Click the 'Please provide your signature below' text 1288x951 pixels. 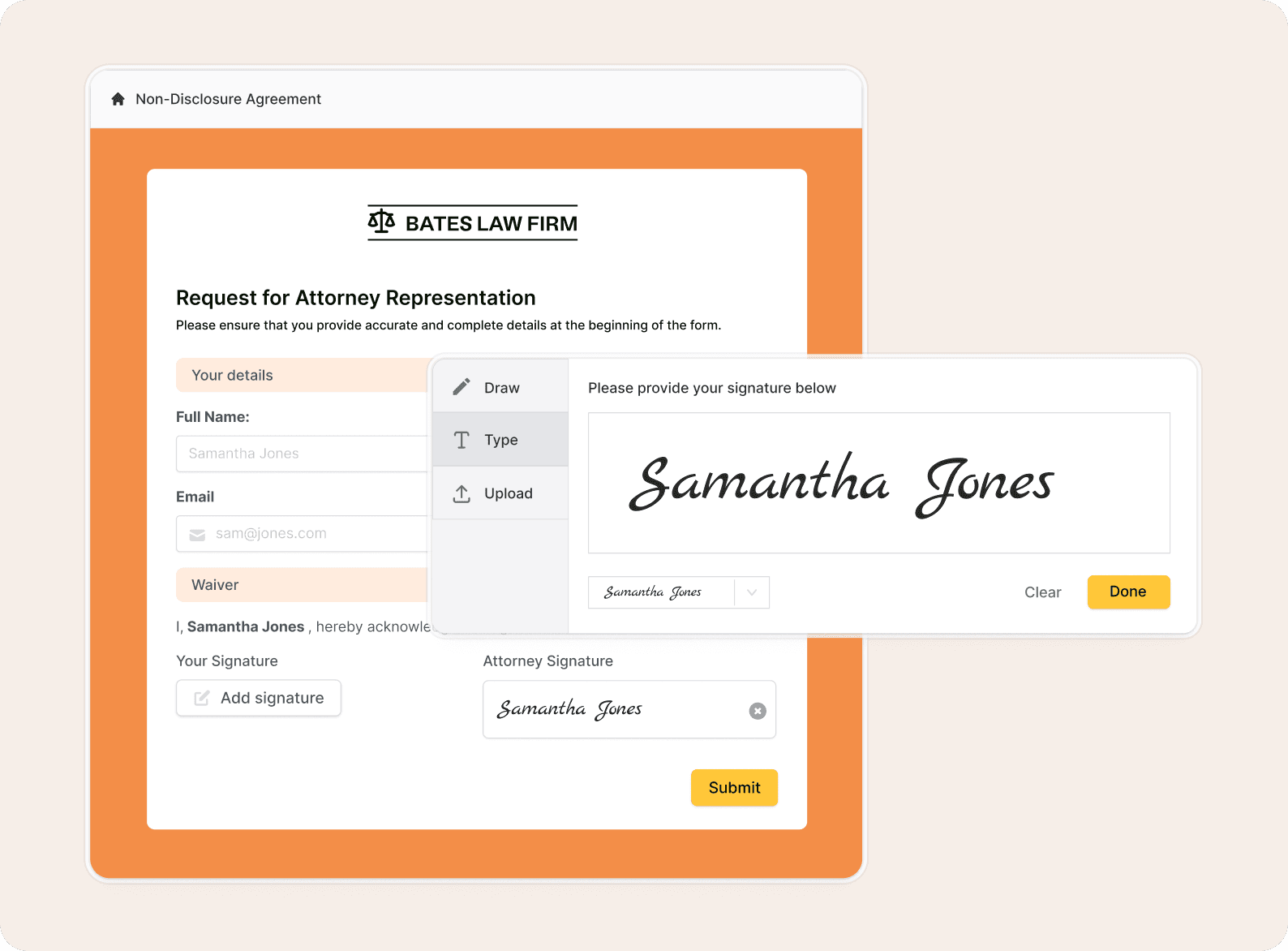pyautogui.click(x=712, y=388)
